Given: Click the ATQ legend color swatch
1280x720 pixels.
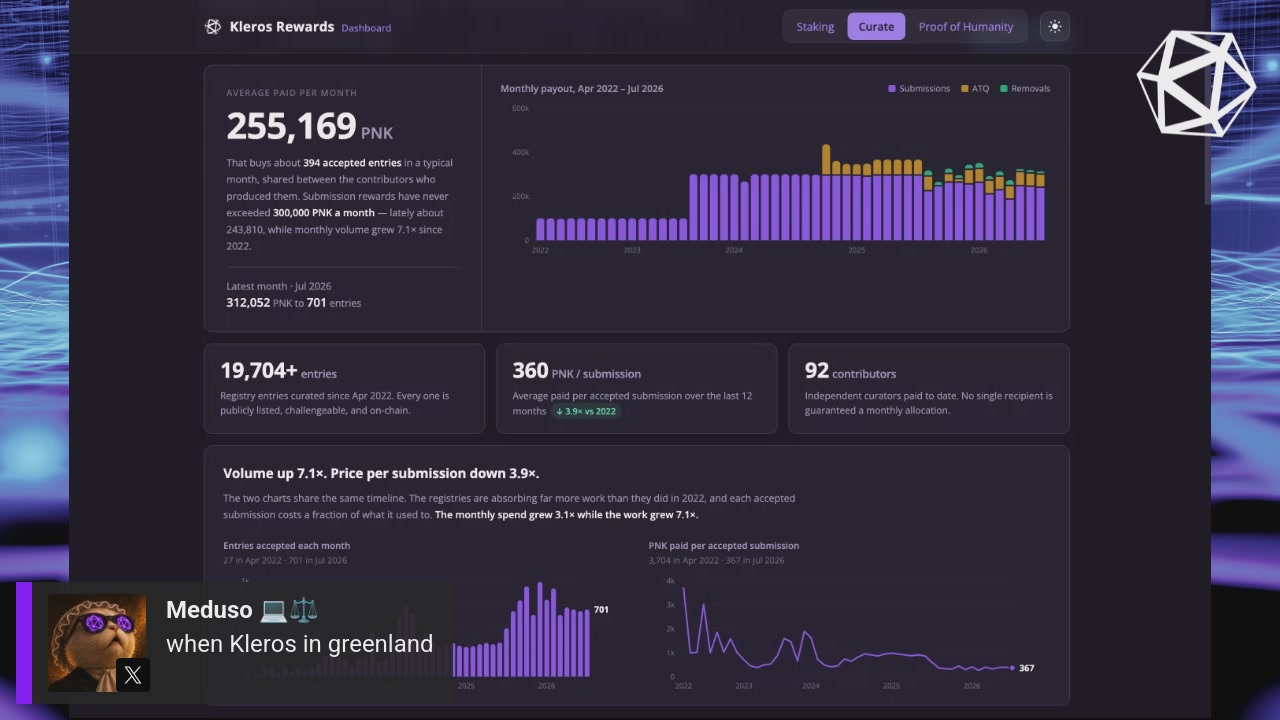Looking at the screenshot, I should click(x=965, y=89).
